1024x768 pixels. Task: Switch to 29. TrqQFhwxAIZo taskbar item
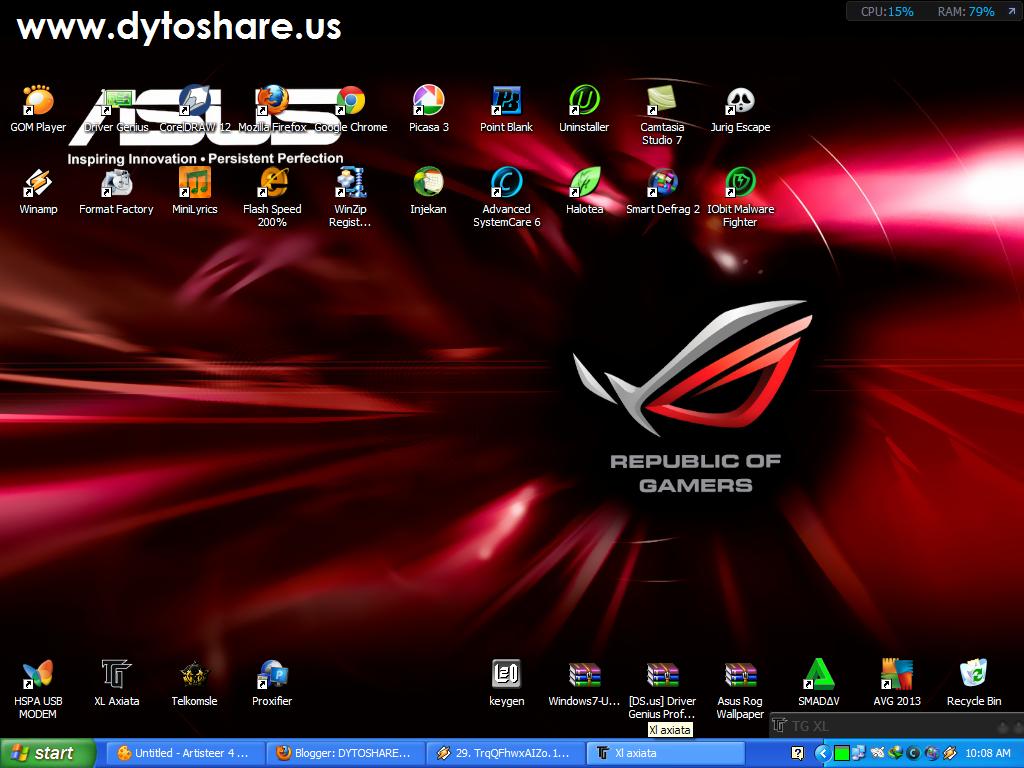click(x=505, y=753)
